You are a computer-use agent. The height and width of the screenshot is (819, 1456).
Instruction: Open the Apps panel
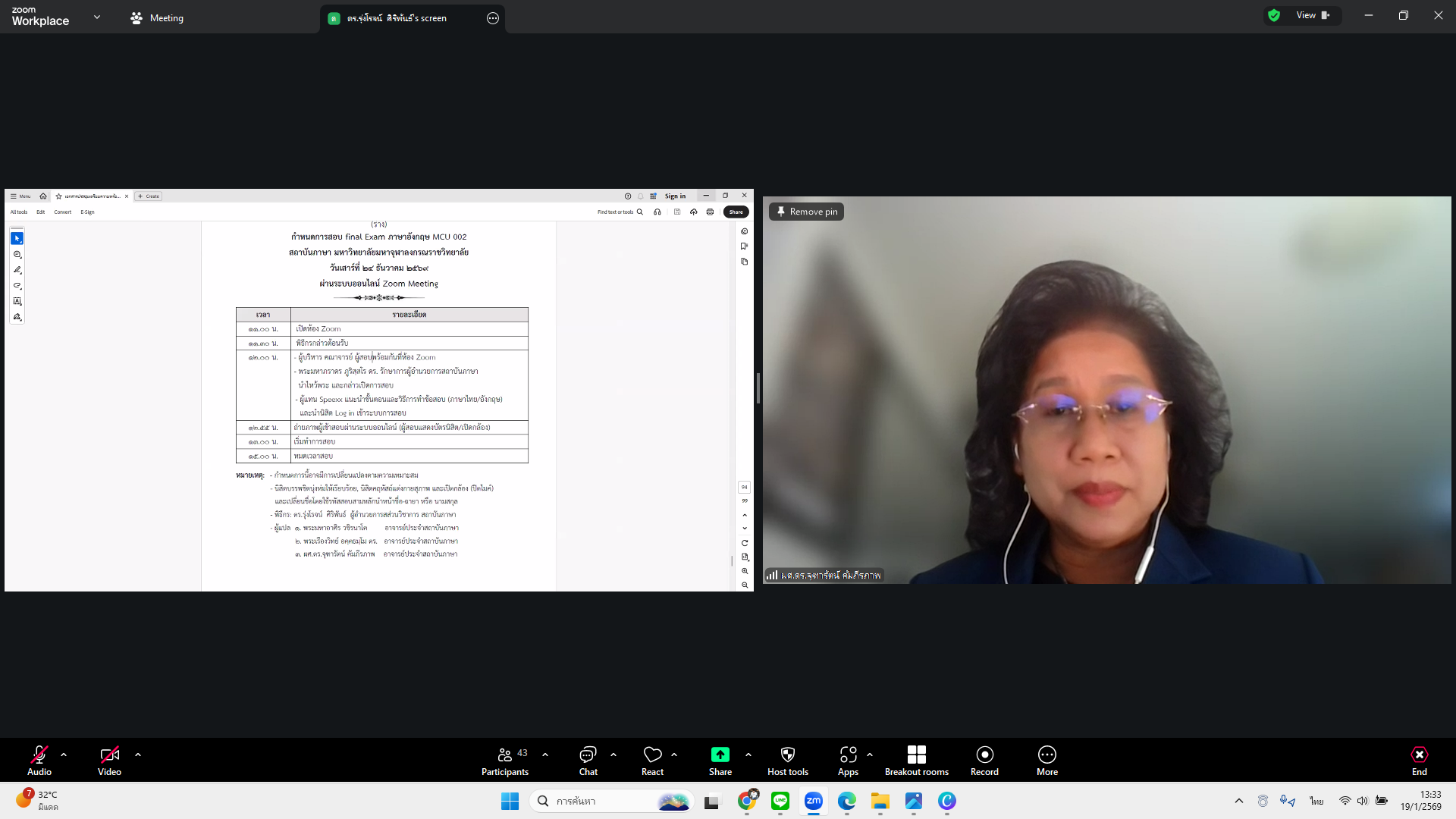pyautogui.click(x=848, y=761)
